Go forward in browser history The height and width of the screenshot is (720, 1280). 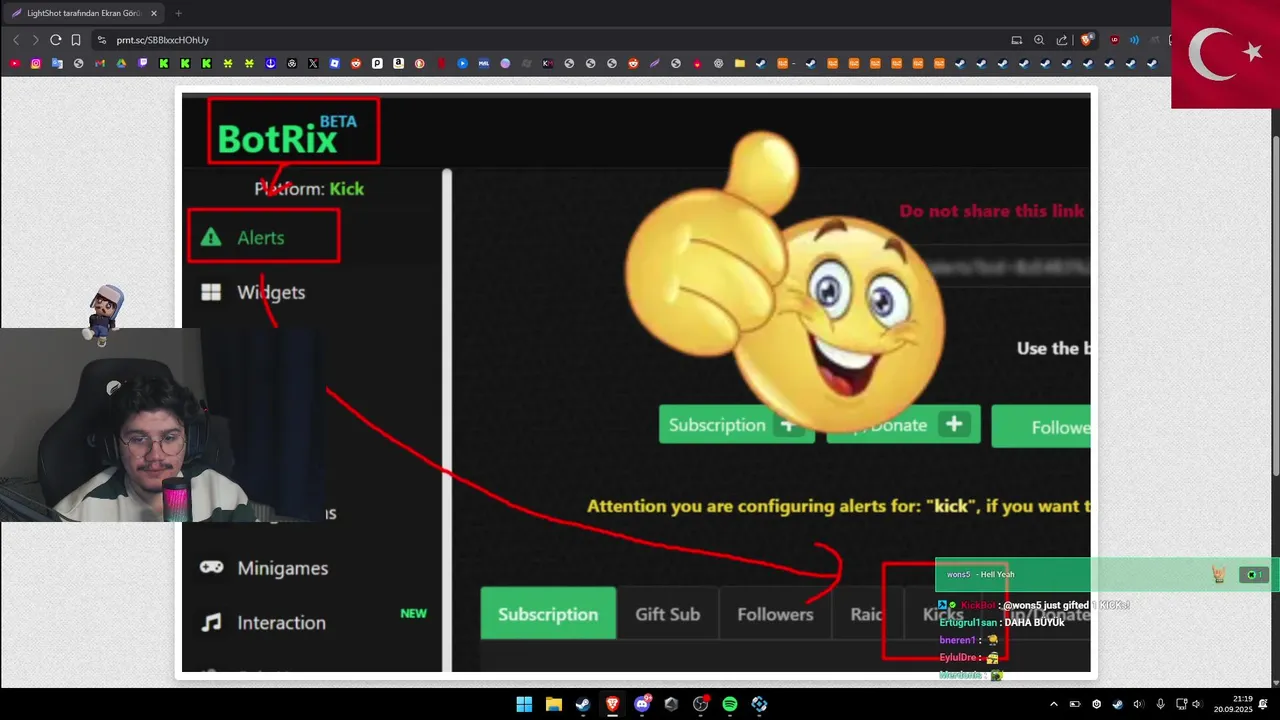coord(35,40)
